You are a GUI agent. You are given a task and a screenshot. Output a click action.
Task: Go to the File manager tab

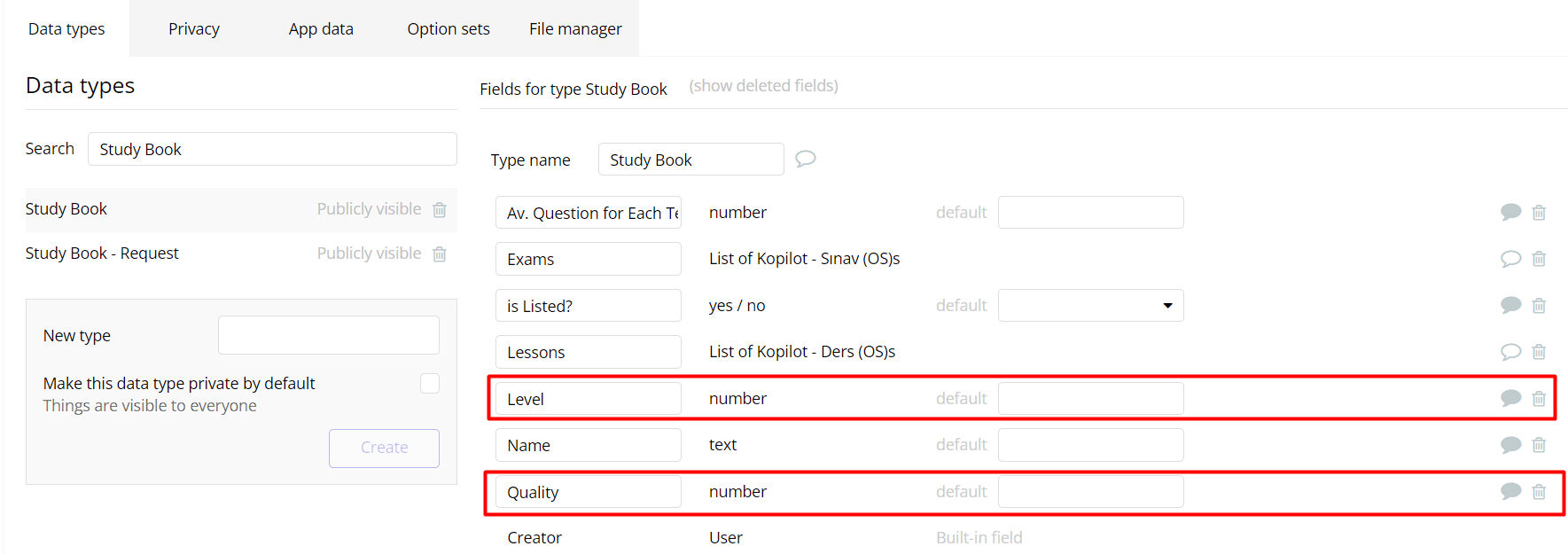coord(575,28)
